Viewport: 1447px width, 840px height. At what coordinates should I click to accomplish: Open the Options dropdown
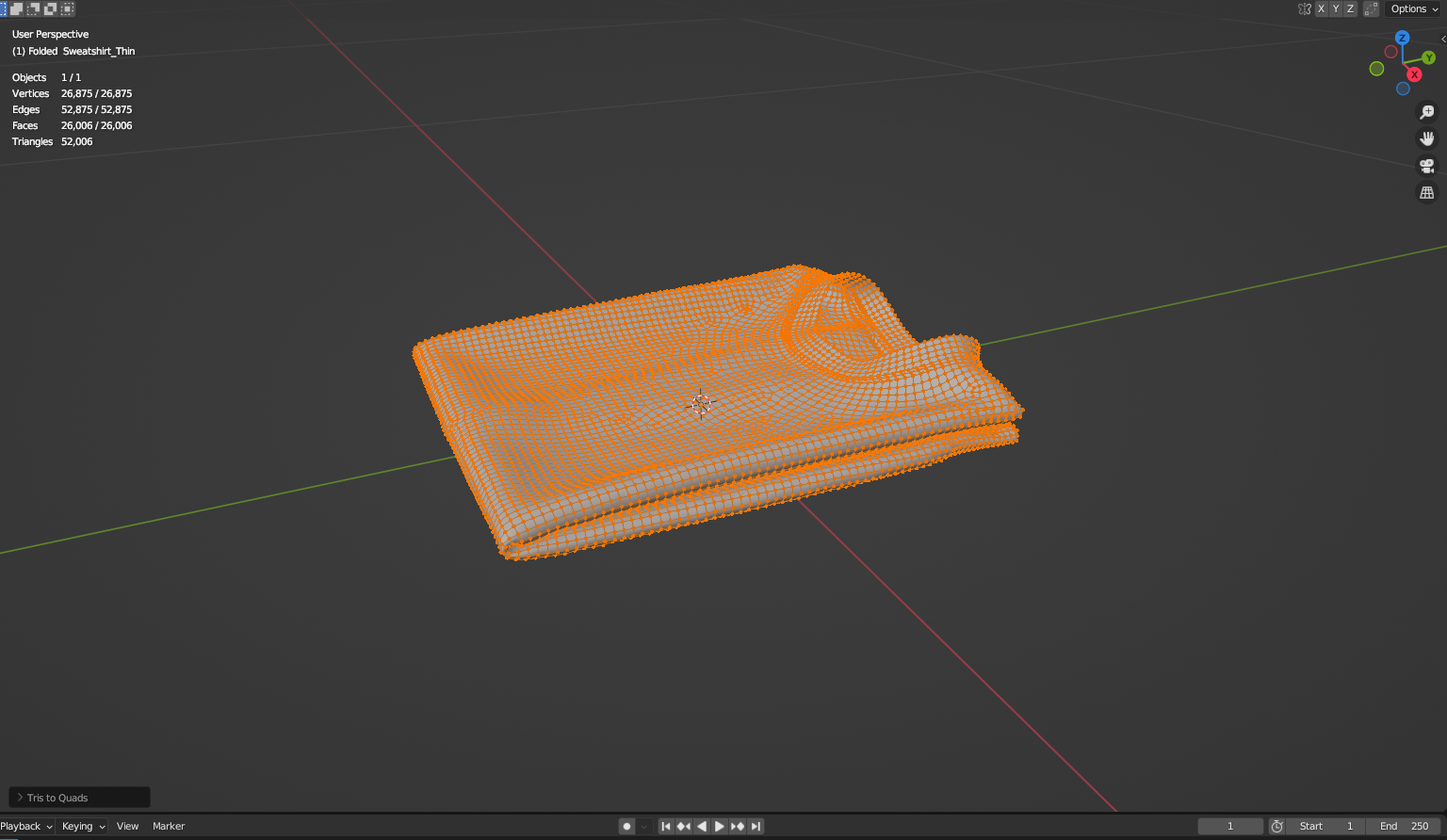1414,8
